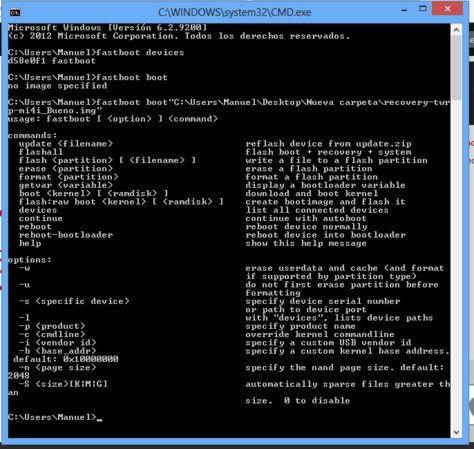This screenshot has height=449, width=474.
Task: Click the '-i <vendor id>' option
Action: tap(57, 343)
